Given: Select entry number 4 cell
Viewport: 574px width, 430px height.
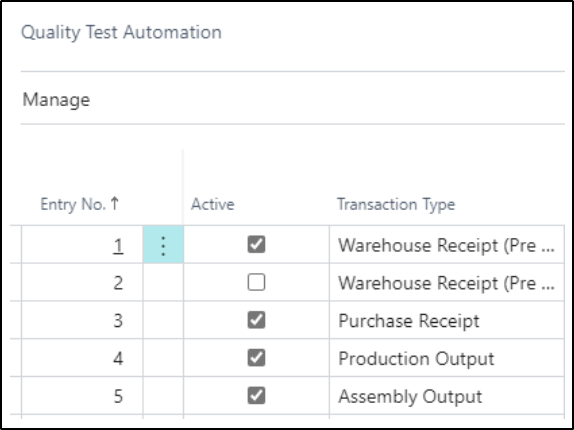Looking at the screenshot, I should [82, 358].
